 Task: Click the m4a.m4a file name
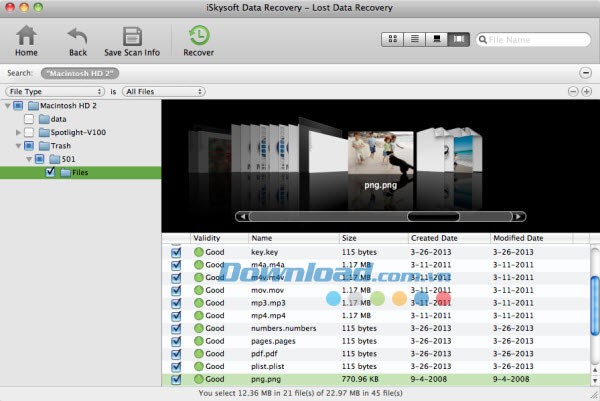tap(268, 265)
